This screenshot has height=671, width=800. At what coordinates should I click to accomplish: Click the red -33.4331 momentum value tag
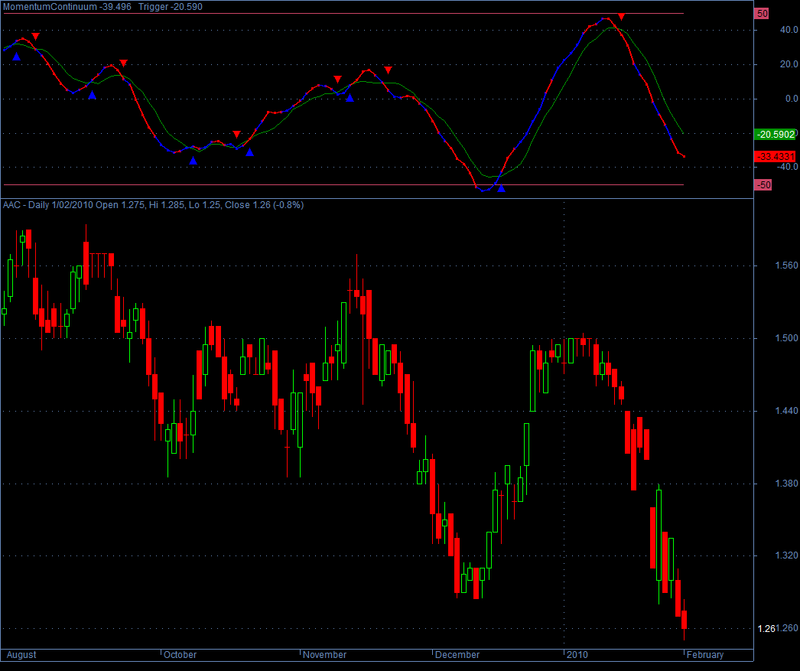tap(775, 156)
